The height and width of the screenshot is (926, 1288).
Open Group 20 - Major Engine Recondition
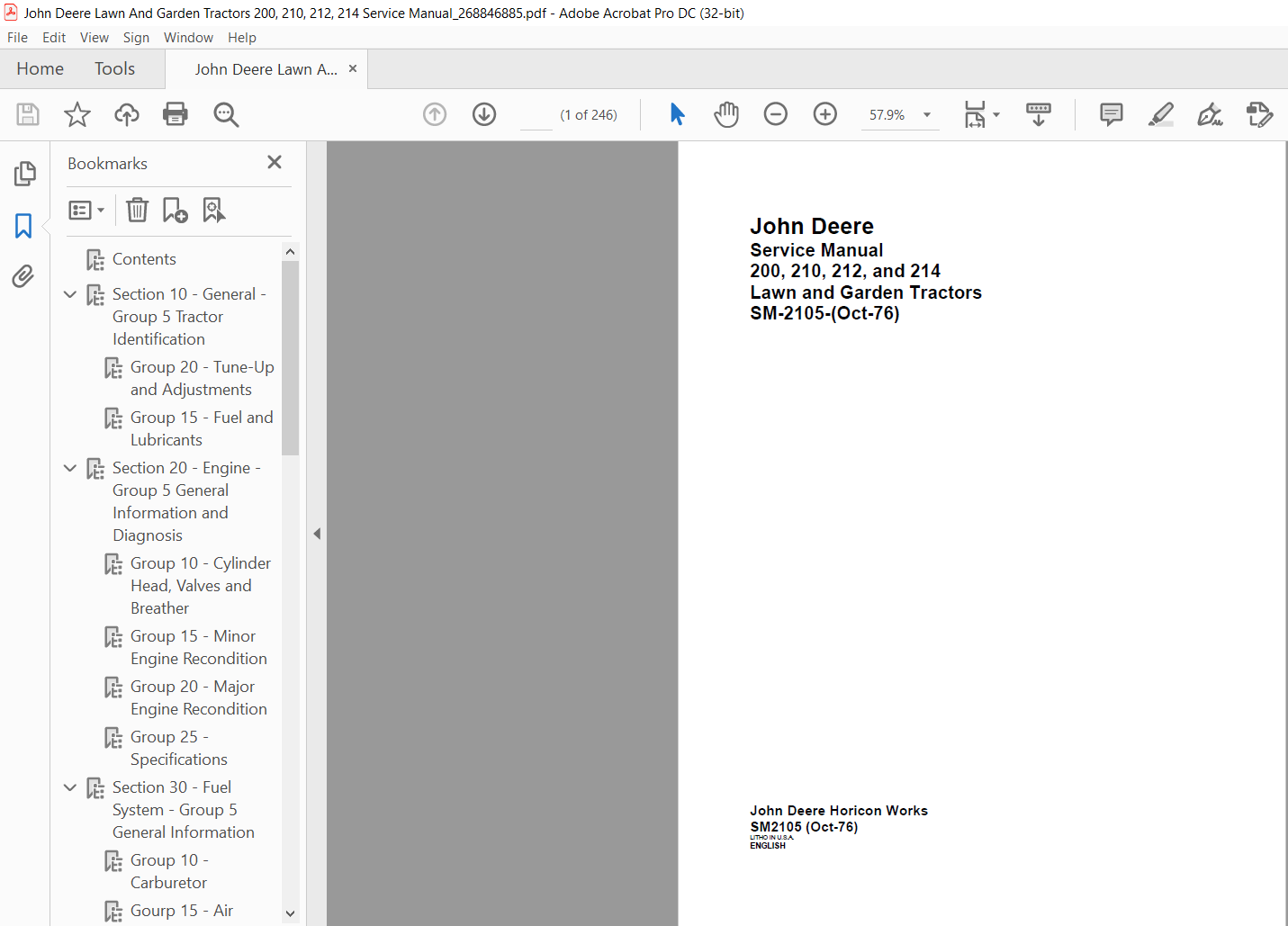(198, 697)
